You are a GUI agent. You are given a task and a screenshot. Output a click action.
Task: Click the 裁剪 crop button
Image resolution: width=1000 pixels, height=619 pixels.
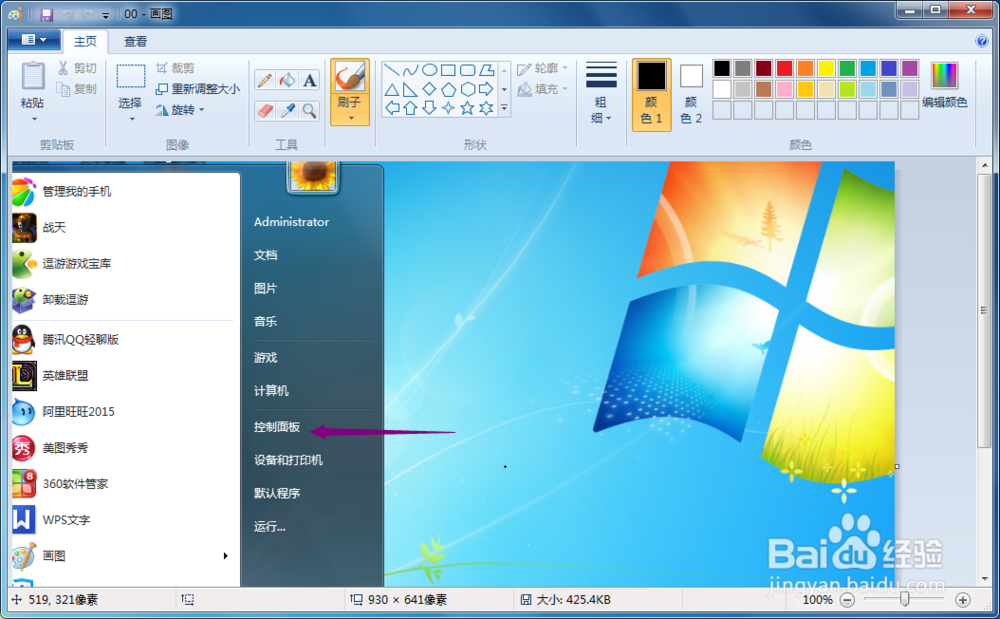click(175, 68)
